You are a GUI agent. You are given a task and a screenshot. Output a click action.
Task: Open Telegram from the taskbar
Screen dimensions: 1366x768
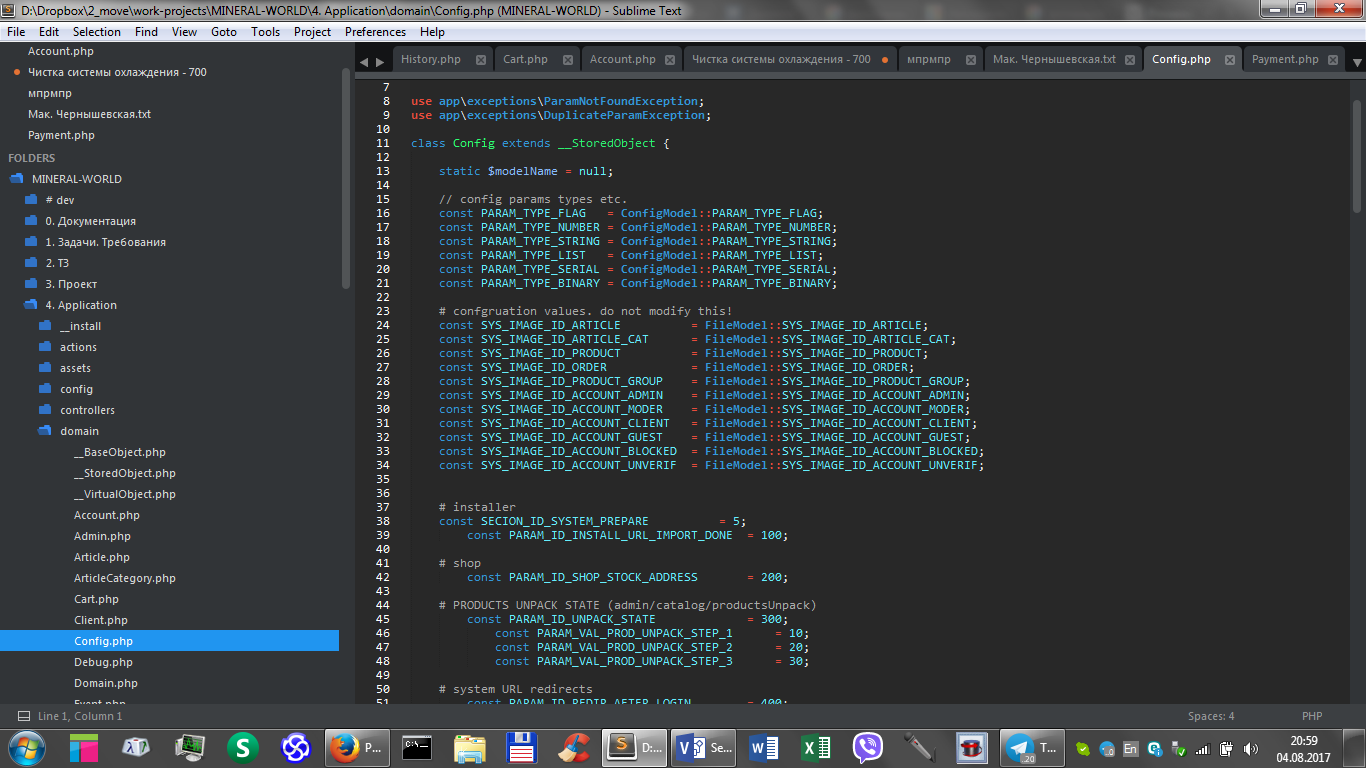(1020, 747)
